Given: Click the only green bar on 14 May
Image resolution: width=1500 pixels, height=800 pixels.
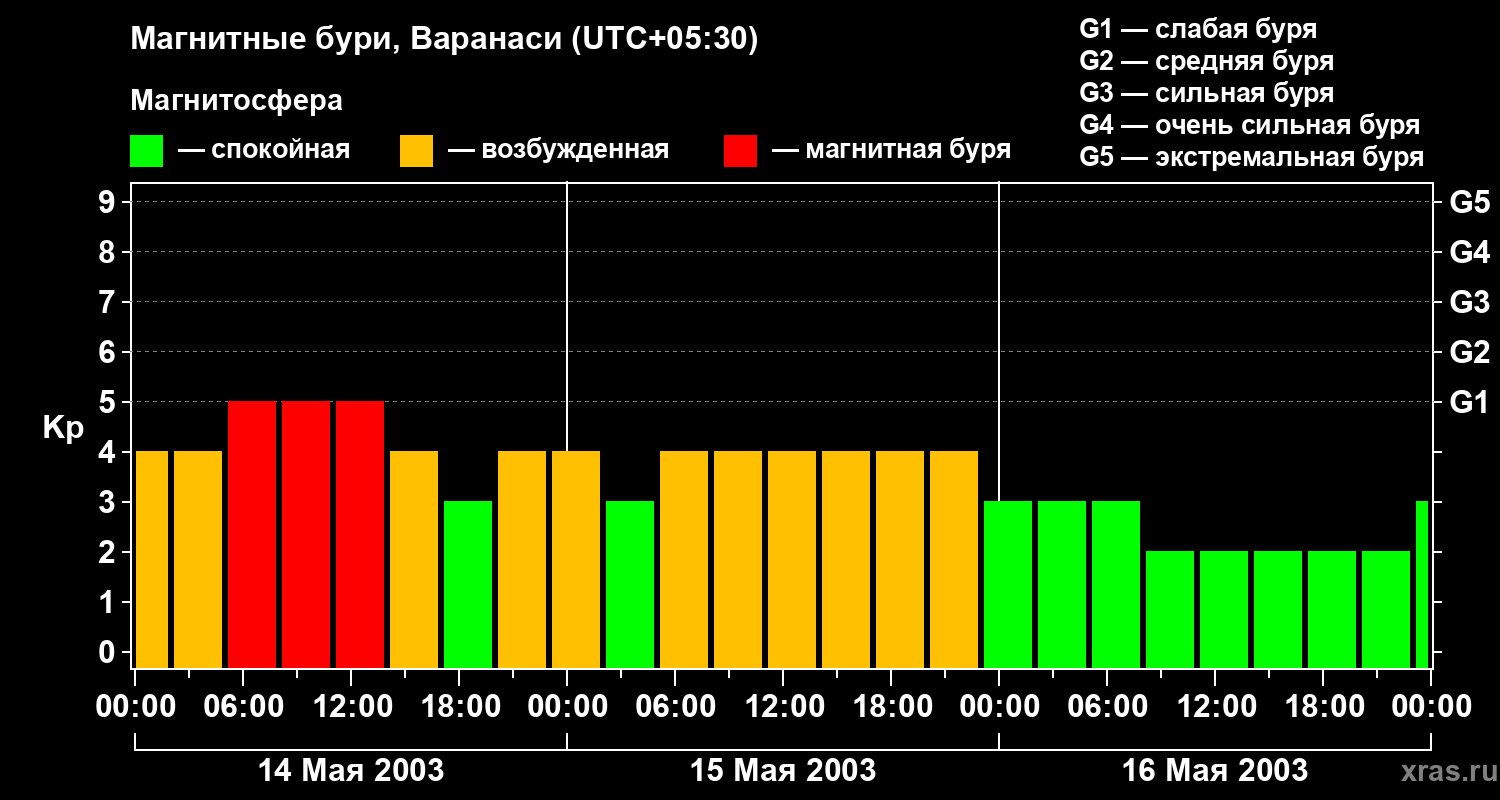Looking at the screenshot, I should [x=468, y=584].
